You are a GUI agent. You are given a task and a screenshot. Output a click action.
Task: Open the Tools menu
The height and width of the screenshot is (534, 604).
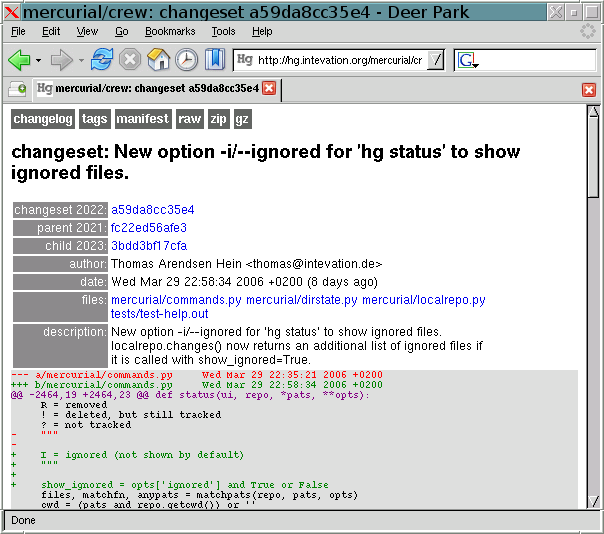(223, 31)
